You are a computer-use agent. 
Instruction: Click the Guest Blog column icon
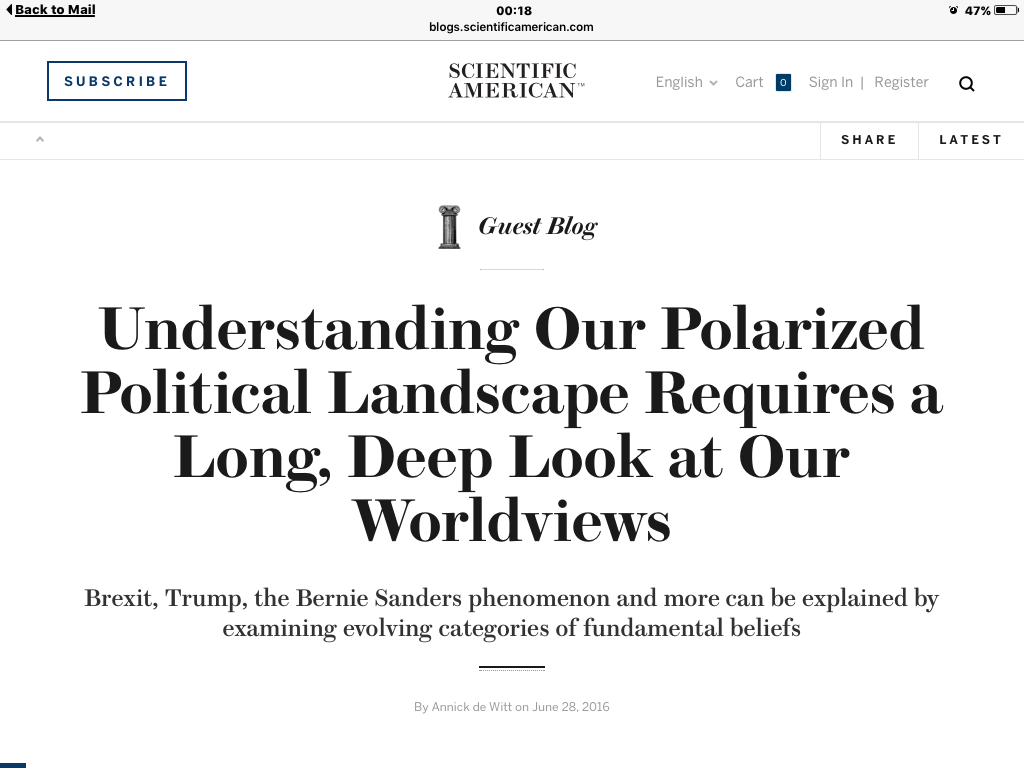click(x=449, y=227)
